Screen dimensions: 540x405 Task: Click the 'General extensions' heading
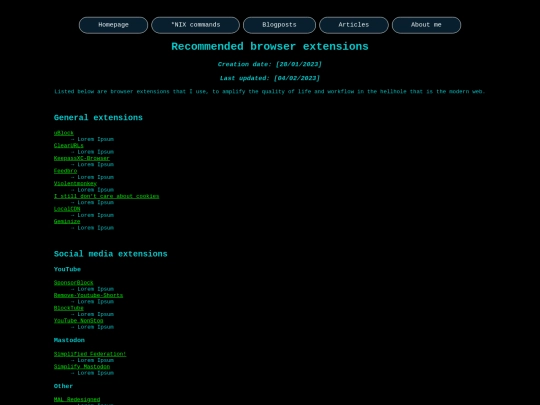coord(98,118)
